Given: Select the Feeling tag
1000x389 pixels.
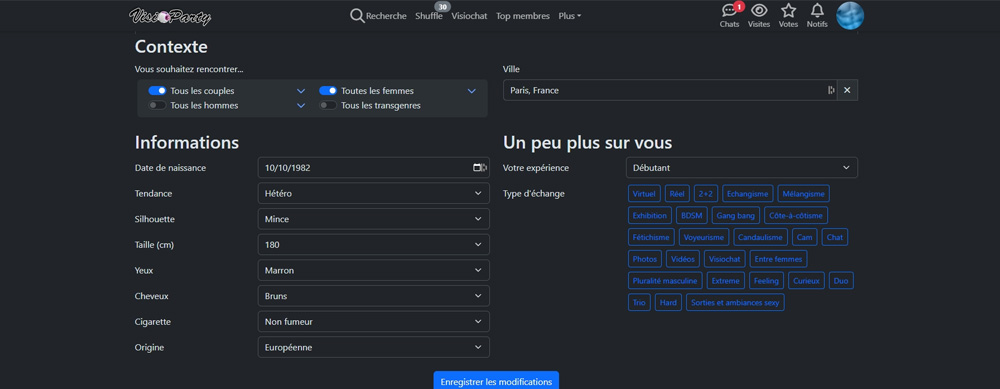Looking at the screenshot, I should [766, 281].
